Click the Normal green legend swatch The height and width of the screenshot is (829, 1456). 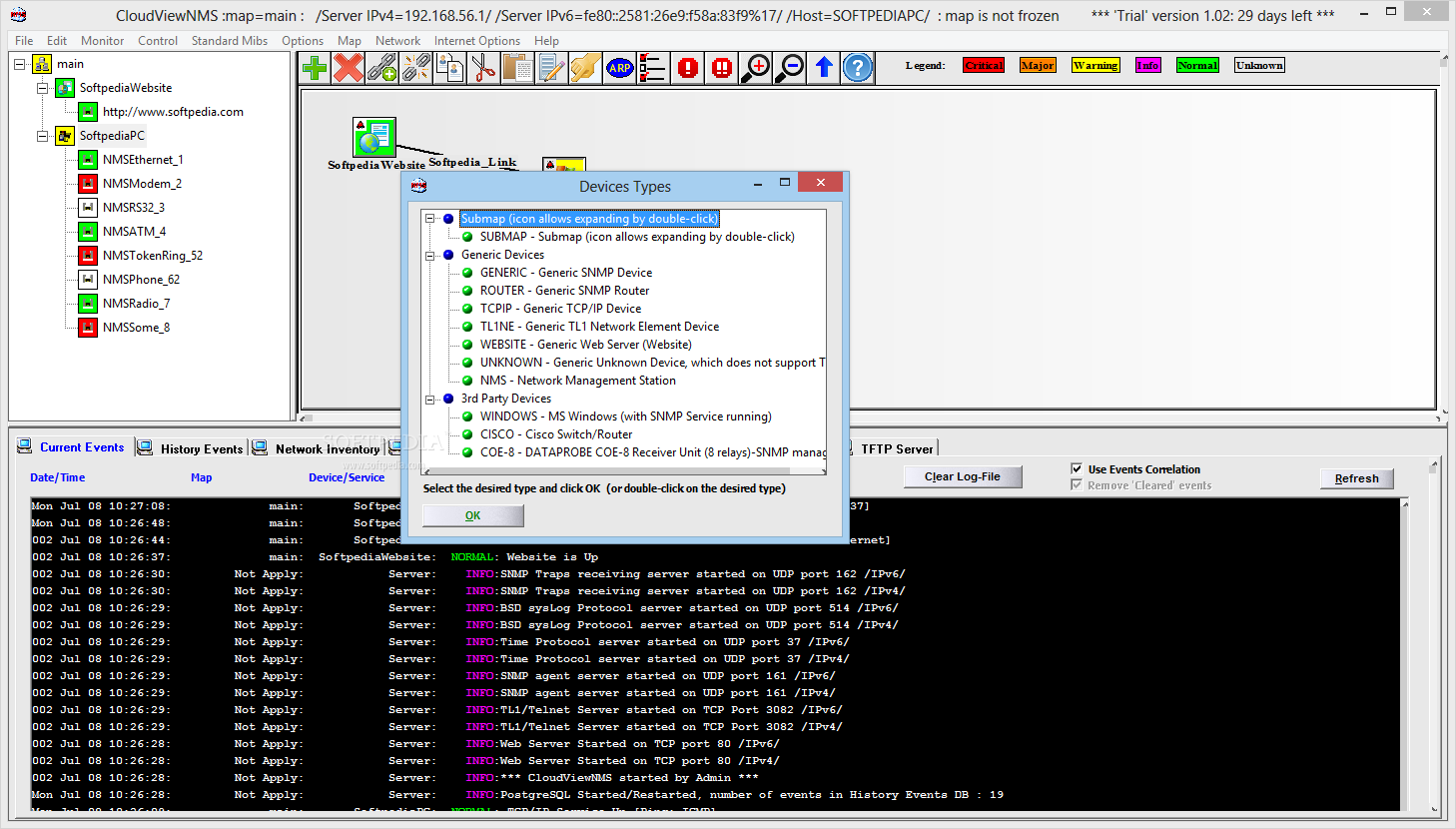[x=1197, y=65]
